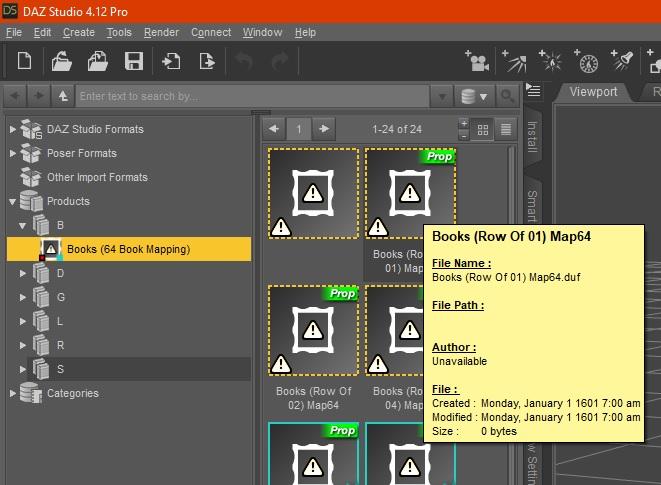Screen dimensions: 661x485
Task: Click the search text field
Action: coord(253,96)
